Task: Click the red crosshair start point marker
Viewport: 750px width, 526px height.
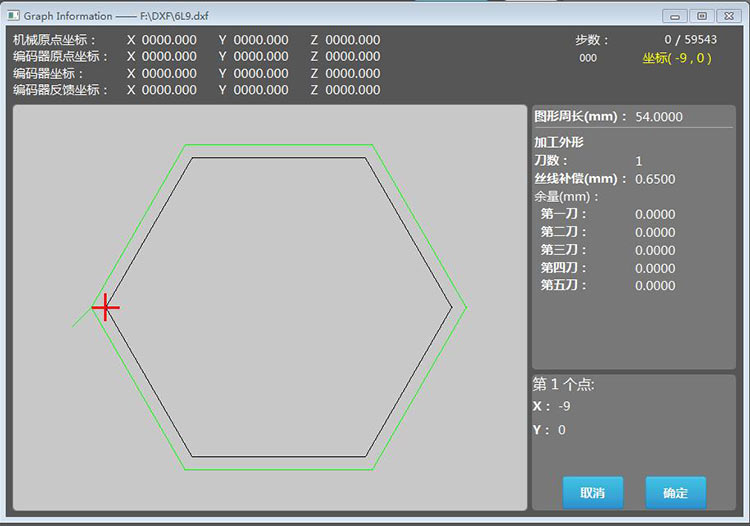Action: pos(105,307)
